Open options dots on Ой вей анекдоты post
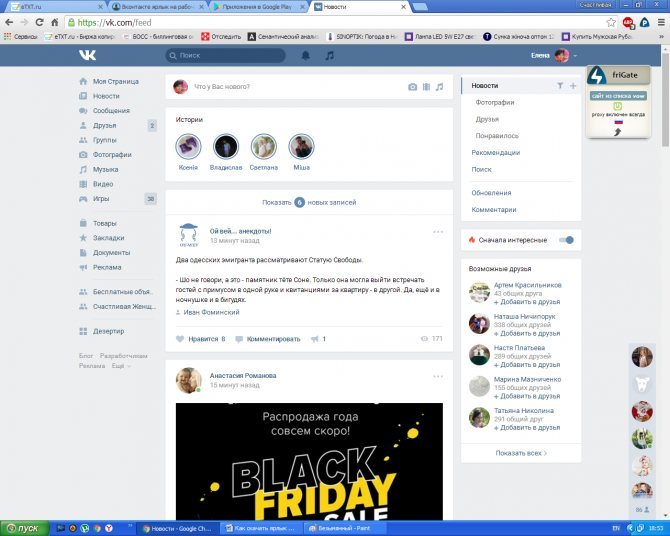Screen dimensions: 670x536 [x=438, y=232]
